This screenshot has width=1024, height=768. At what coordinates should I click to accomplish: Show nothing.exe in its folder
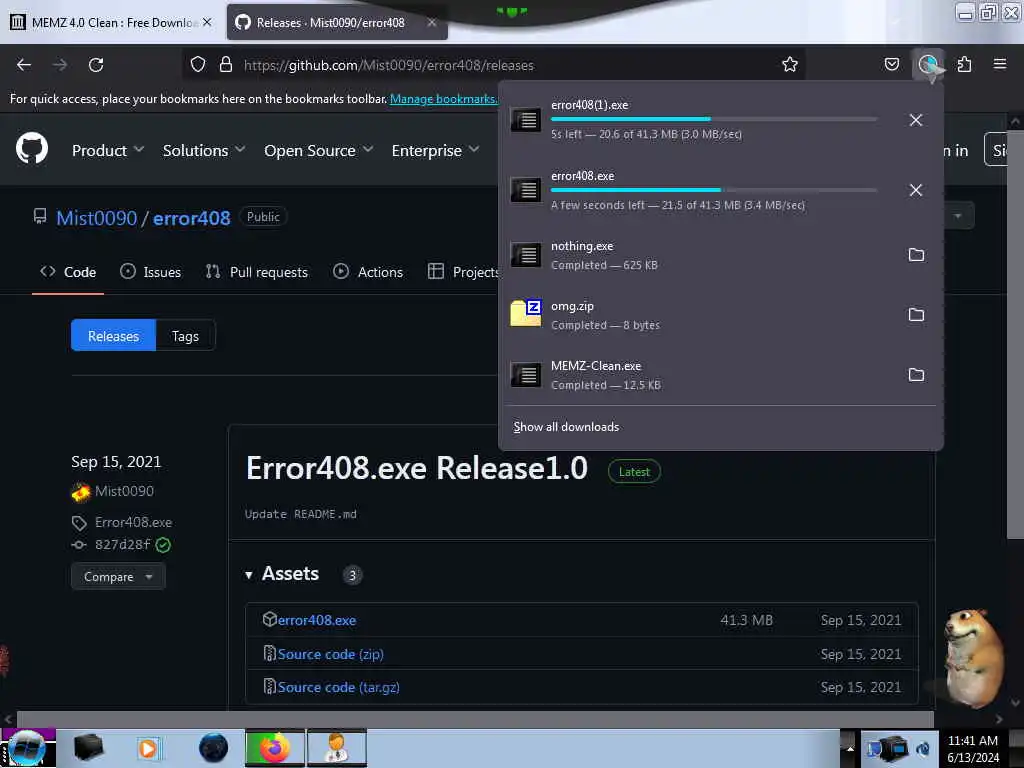pos(916,255)
